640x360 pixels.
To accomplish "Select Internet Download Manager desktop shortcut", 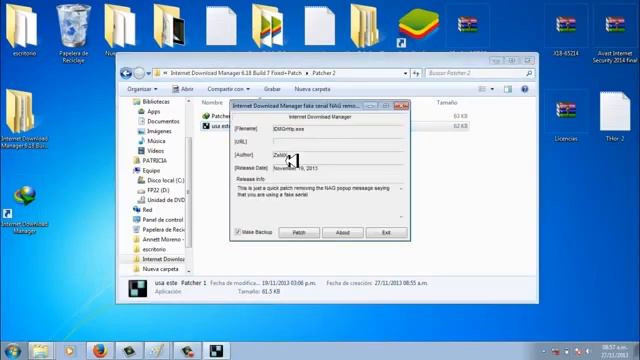I will point(24,210).
